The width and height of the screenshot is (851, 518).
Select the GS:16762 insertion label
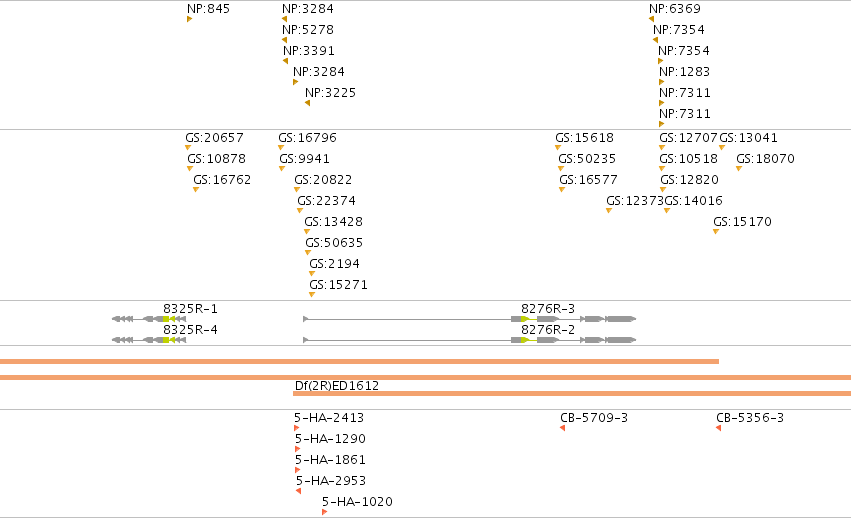point(222,180)
